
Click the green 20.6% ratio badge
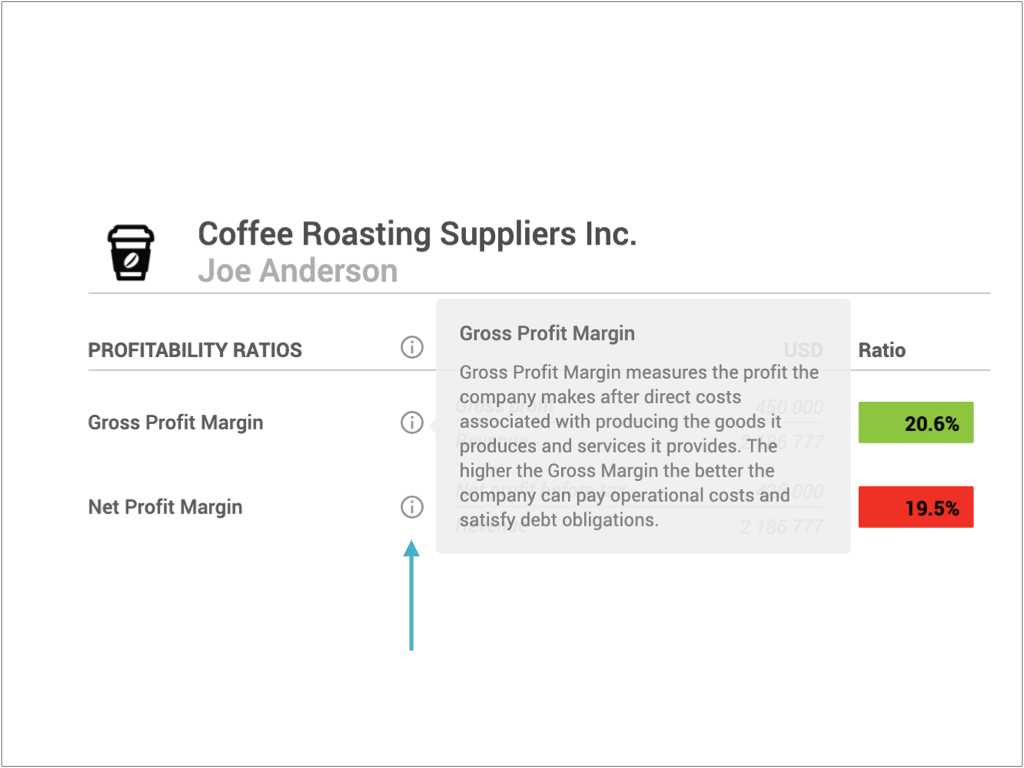(916, 423)
